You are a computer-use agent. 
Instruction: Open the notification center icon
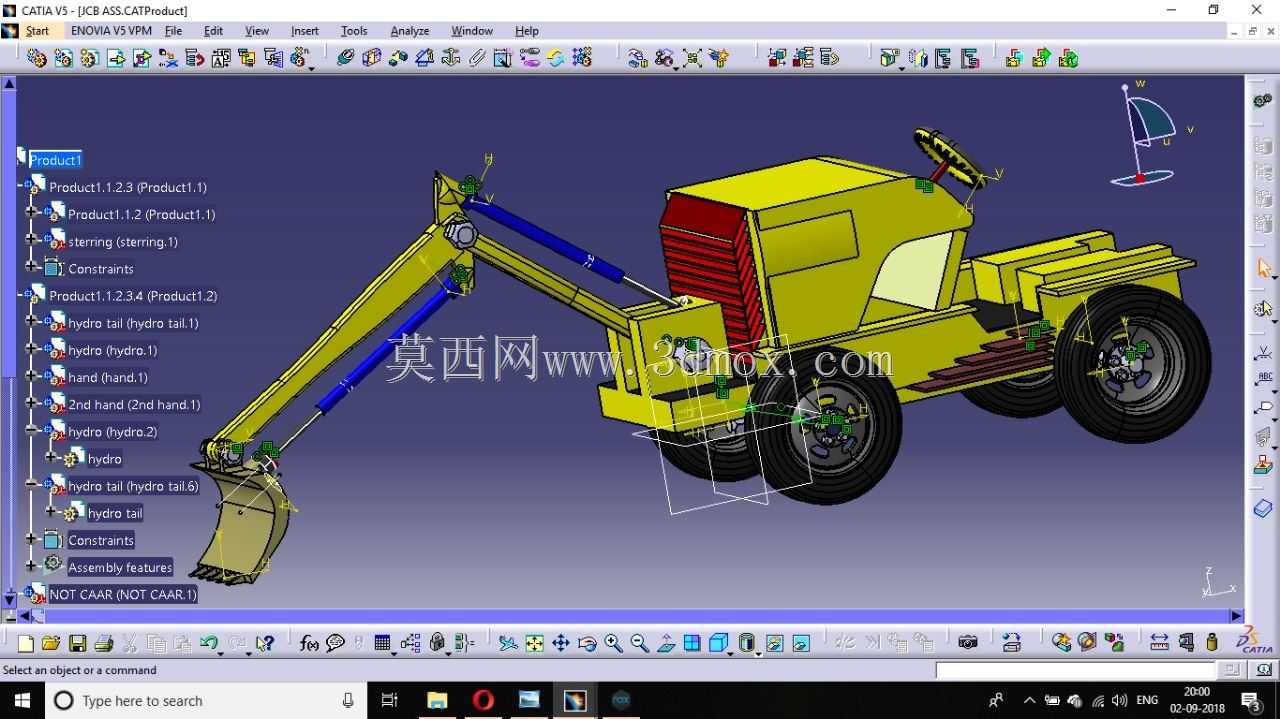[x=1251, y=701]
